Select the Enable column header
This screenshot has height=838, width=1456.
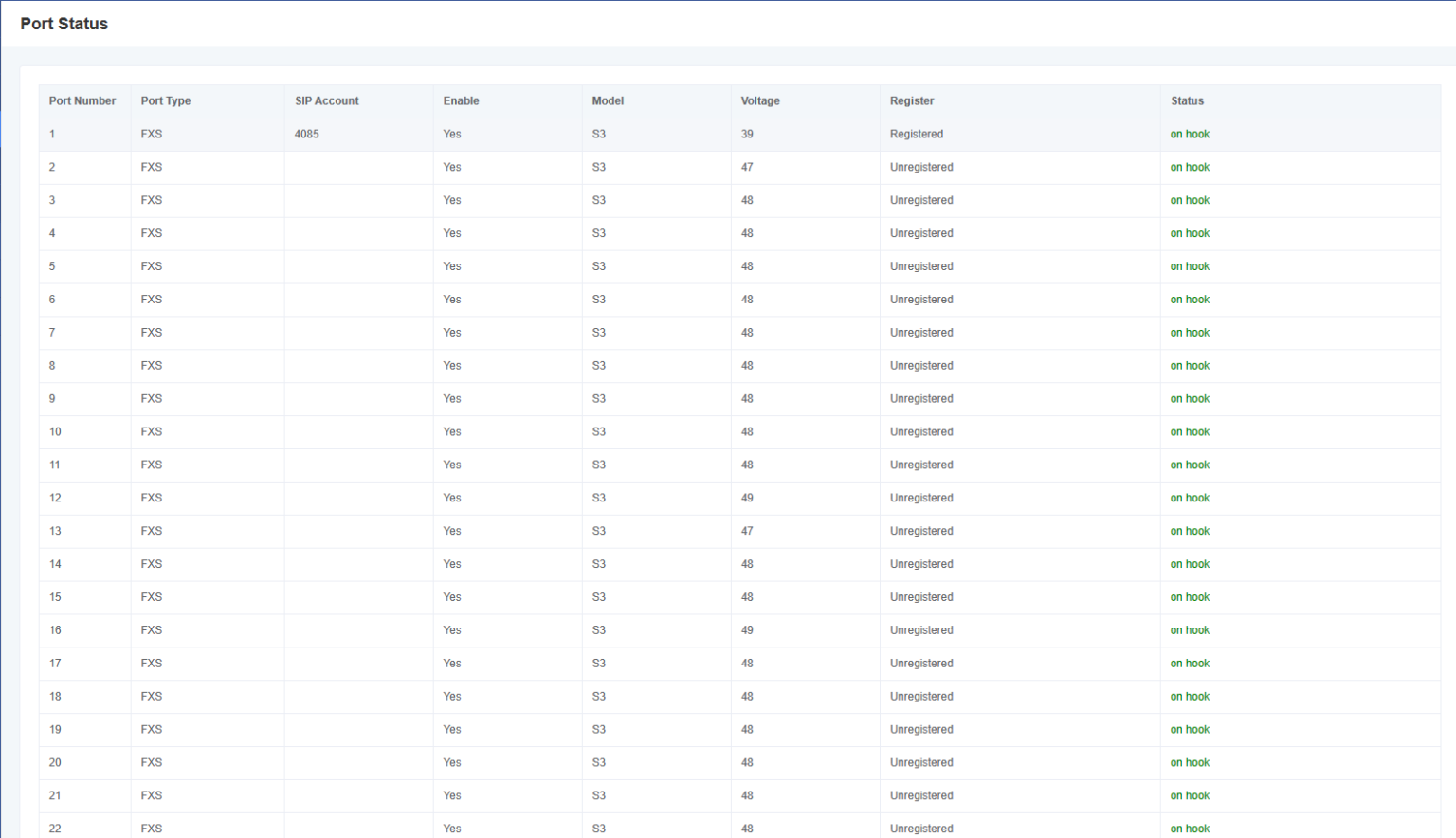(x=462, y=101)
